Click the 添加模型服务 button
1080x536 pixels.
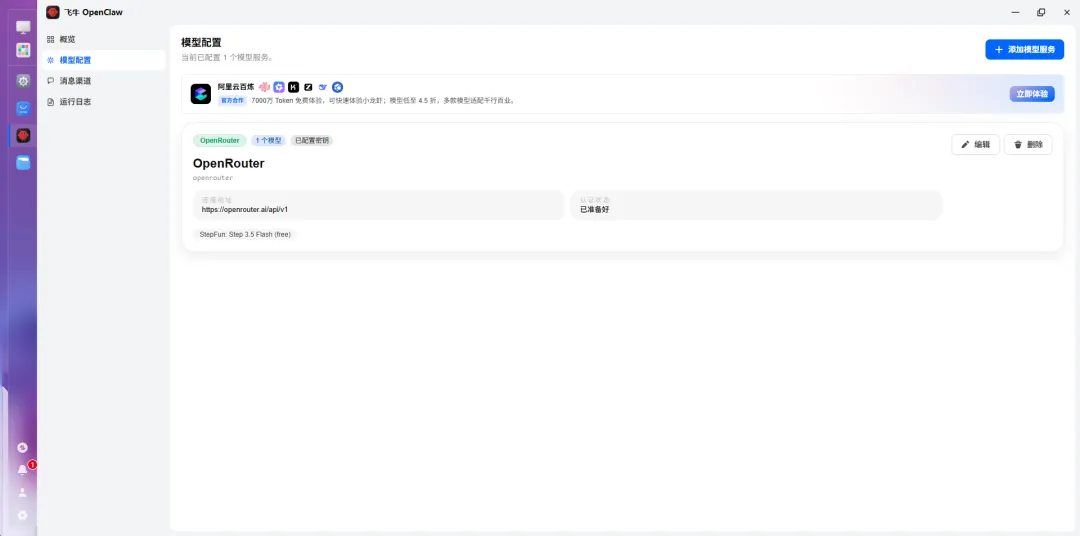pyautogui.click(x=1024, y=50)
